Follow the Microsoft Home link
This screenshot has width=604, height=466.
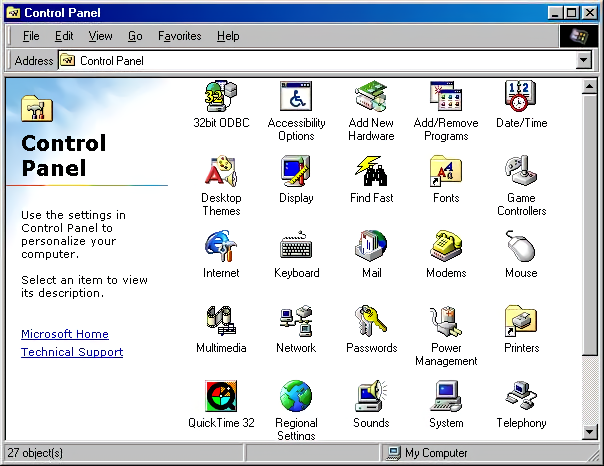coord(65,334)
